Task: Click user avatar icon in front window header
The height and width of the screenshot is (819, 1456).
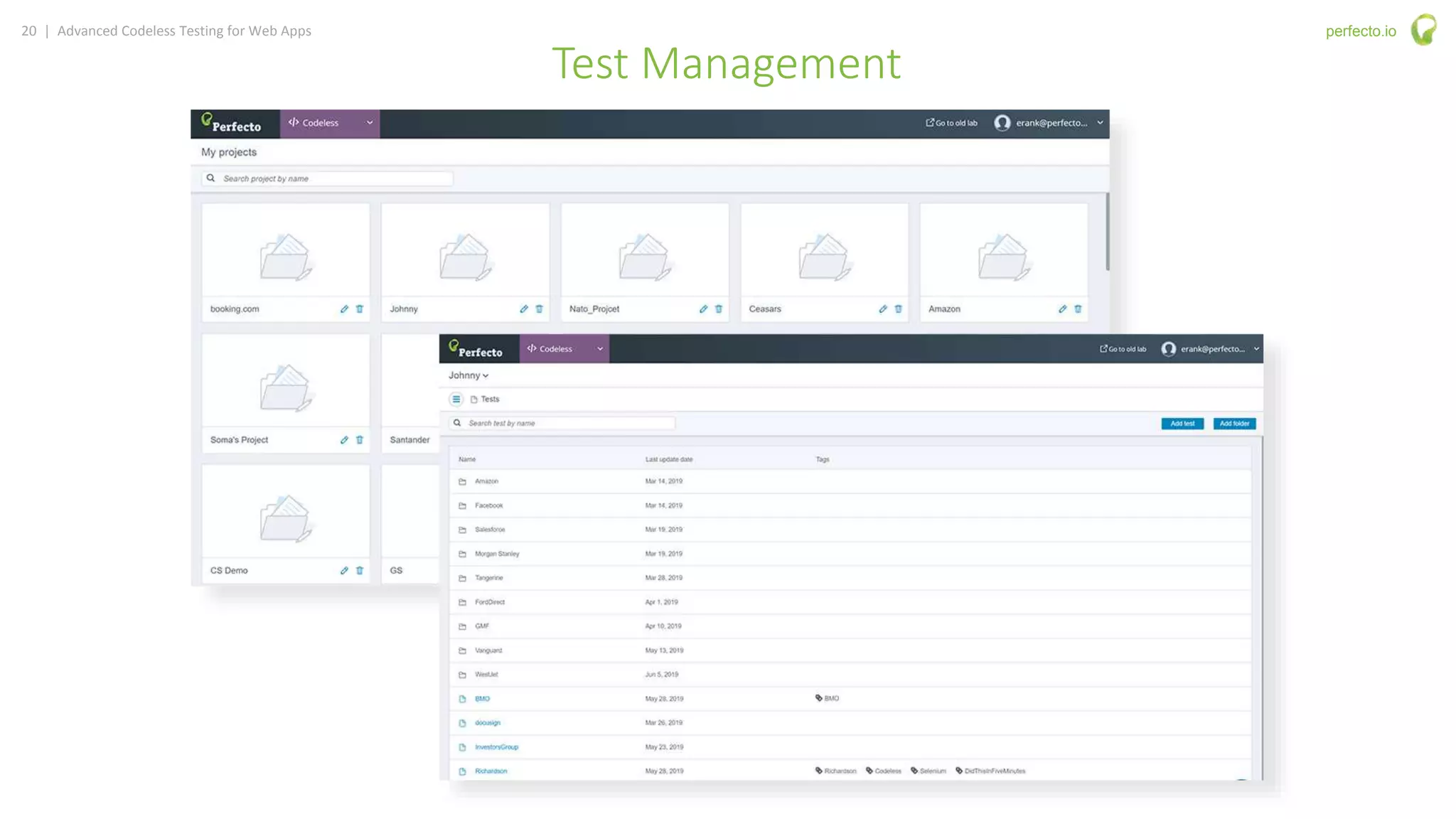Action: point(1168,349)
